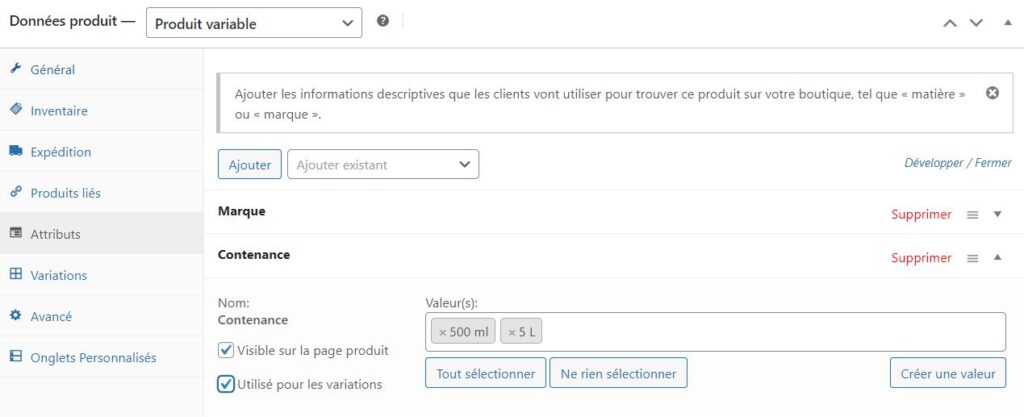Click the drag handle for Marque

click(972, 214)
